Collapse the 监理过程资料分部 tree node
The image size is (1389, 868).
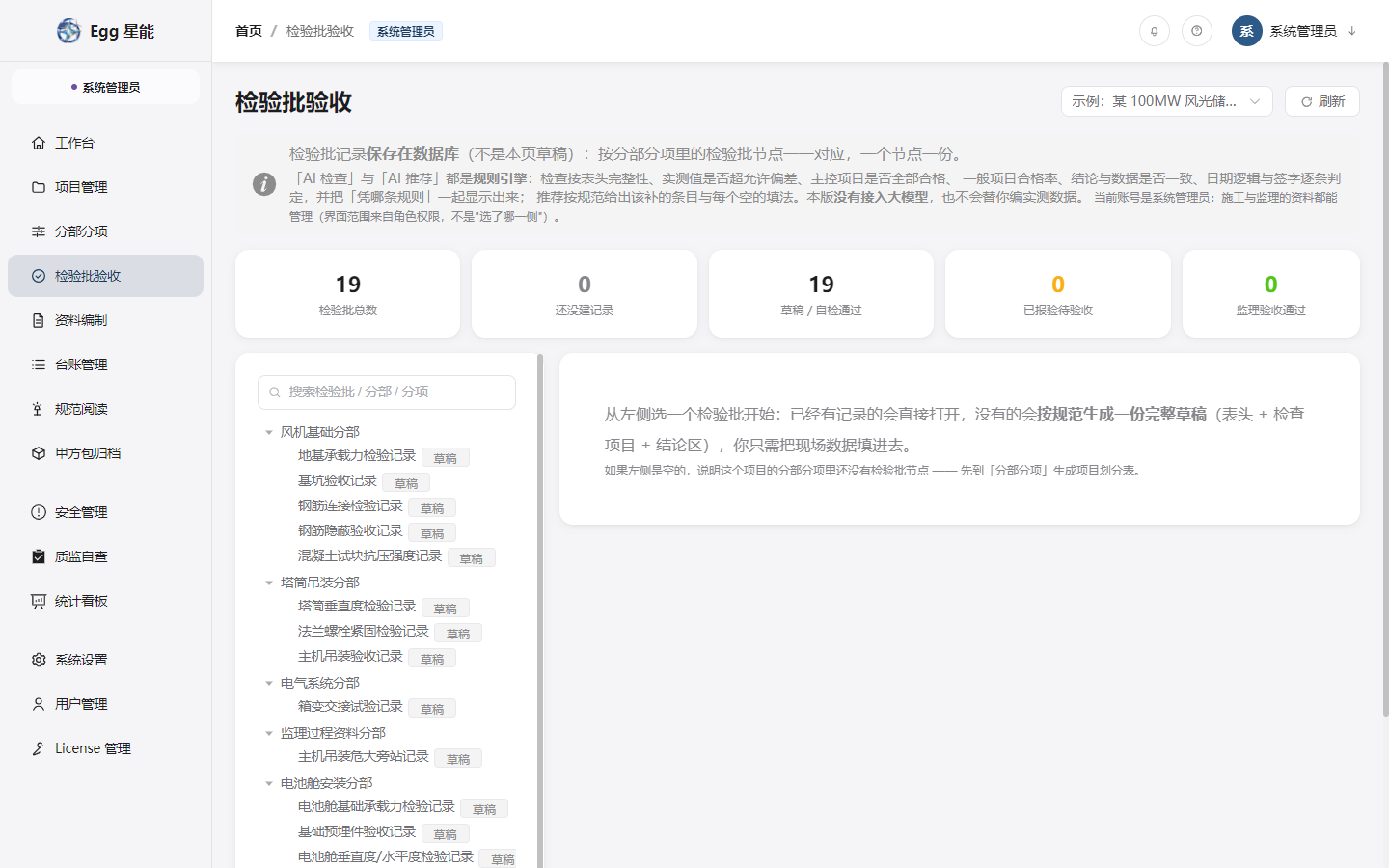pyautogui.click(x=269, y=733)
